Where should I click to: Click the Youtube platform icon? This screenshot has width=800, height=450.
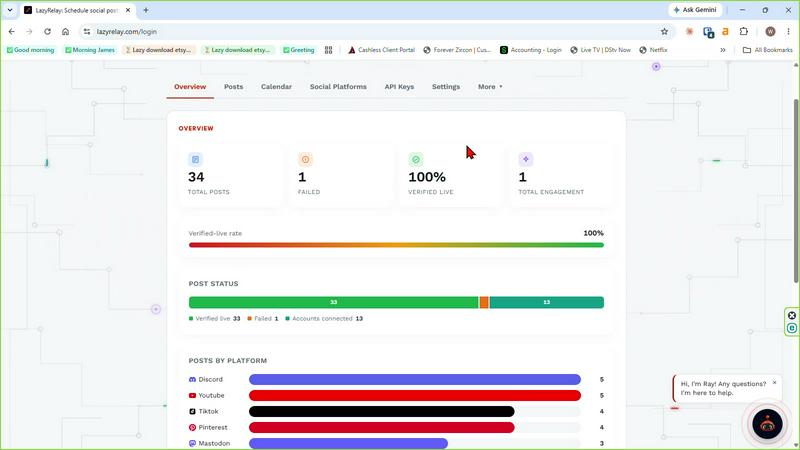coord(192,395)
